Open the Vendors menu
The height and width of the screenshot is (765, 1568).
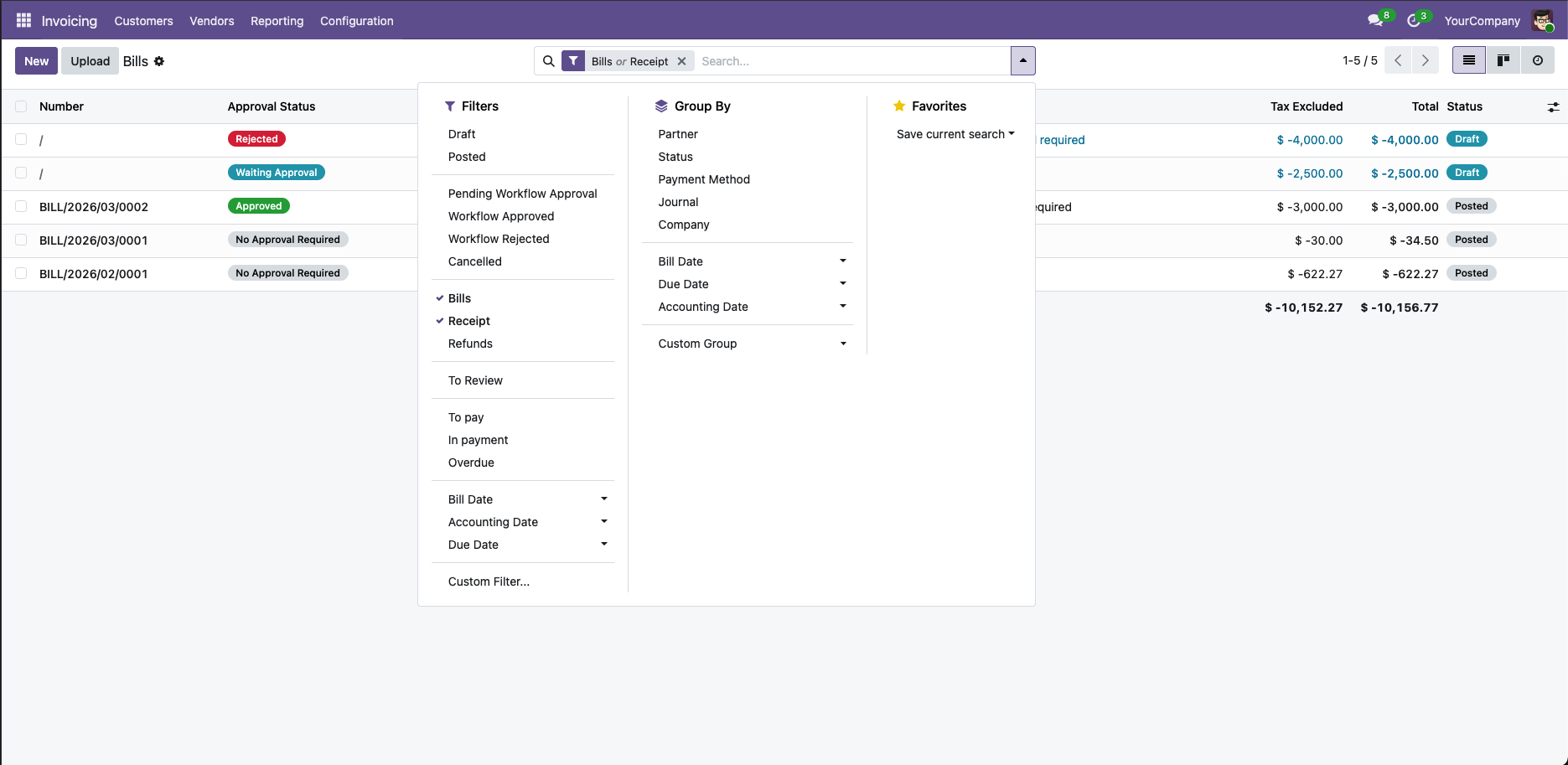pos(211,21)
